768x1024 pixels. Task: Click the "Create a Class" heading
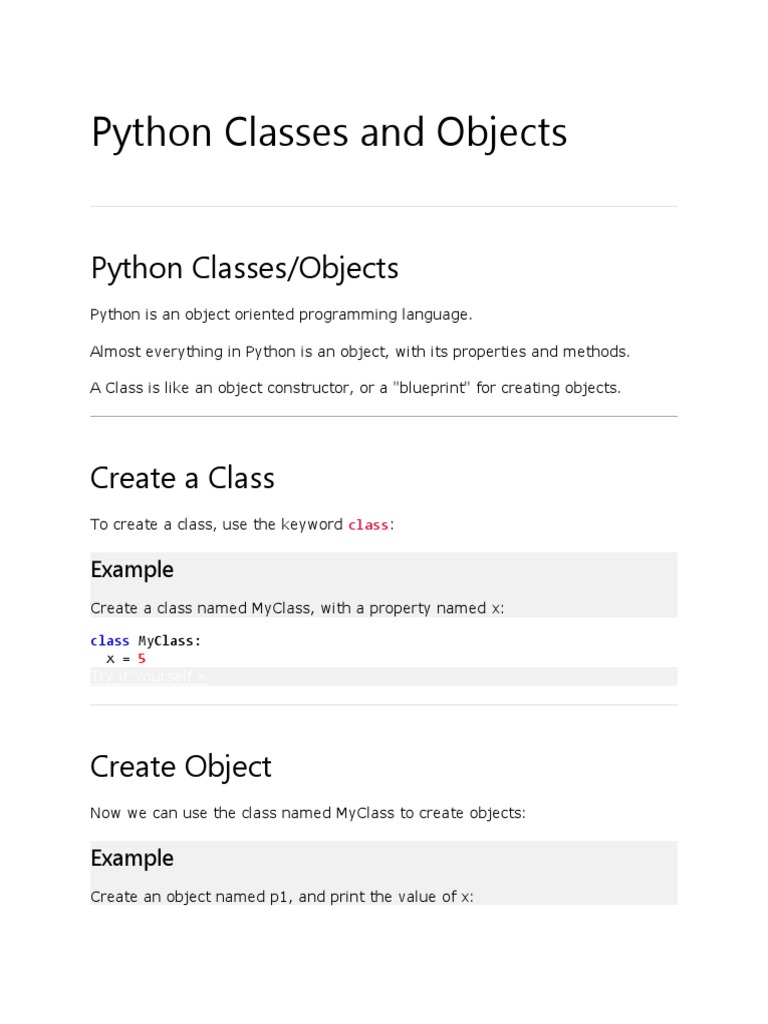coord(182,478)
